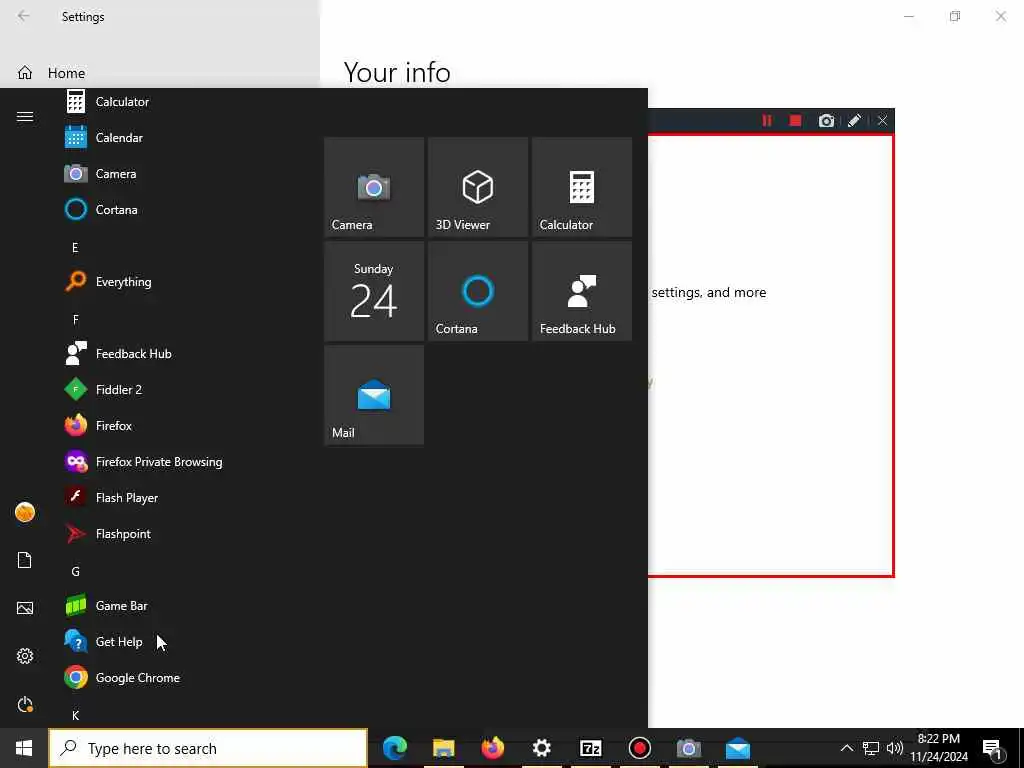Click the Type here to search box
This screenshot has width=1024, height=768.
point(208,748)
